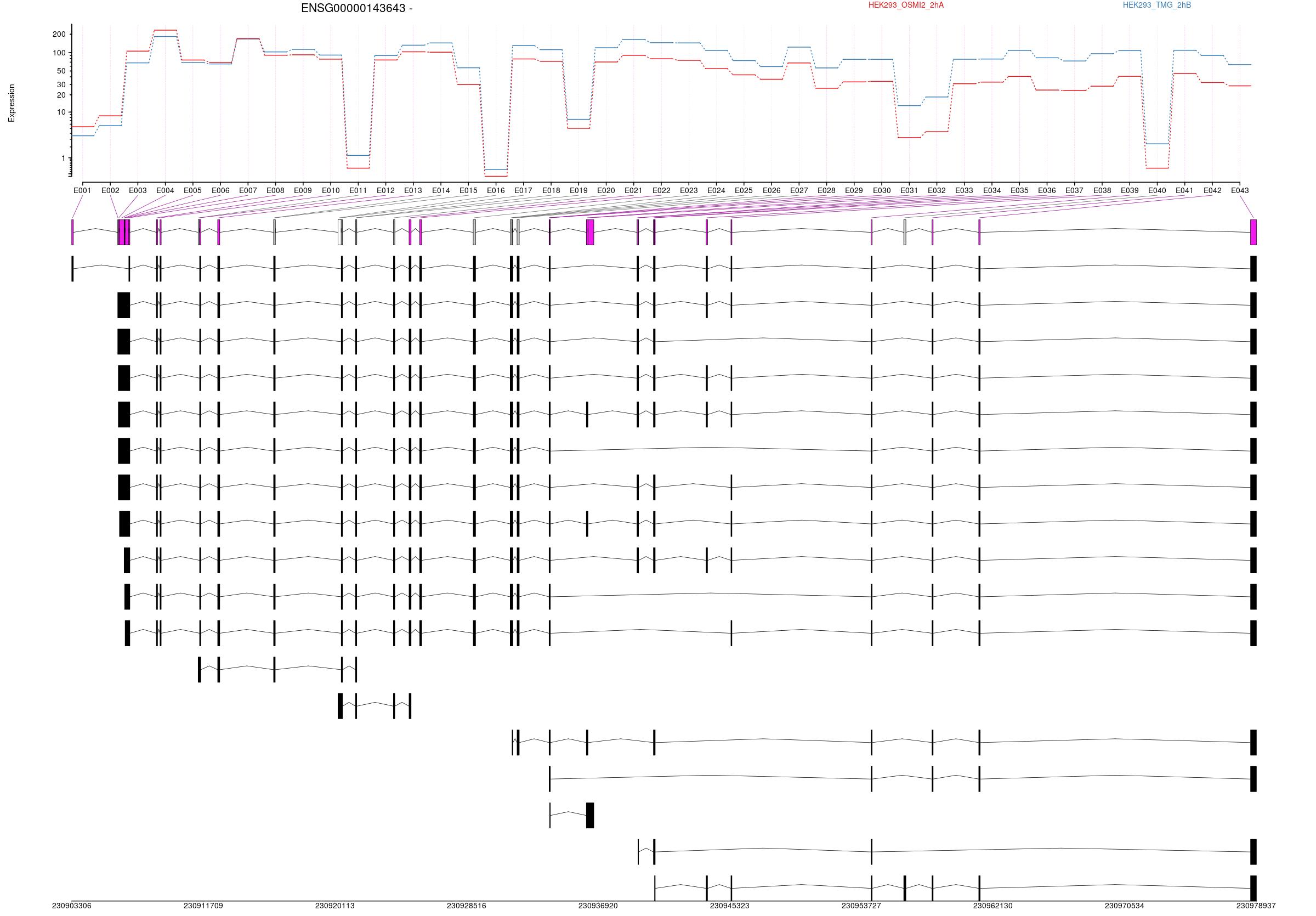Click exon label E027
The width and height of the screenshot is (1316, 916).
(x=799, y=190)
